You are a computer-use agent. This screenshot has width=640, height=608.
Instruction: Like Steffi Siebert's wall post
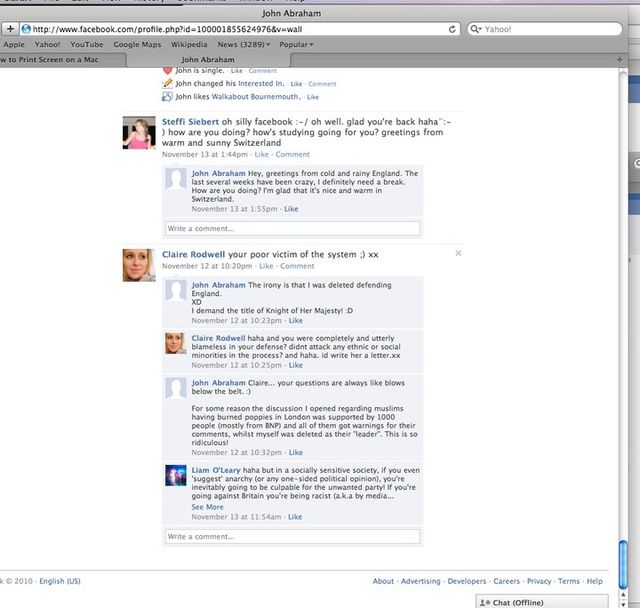pos(261,155)
